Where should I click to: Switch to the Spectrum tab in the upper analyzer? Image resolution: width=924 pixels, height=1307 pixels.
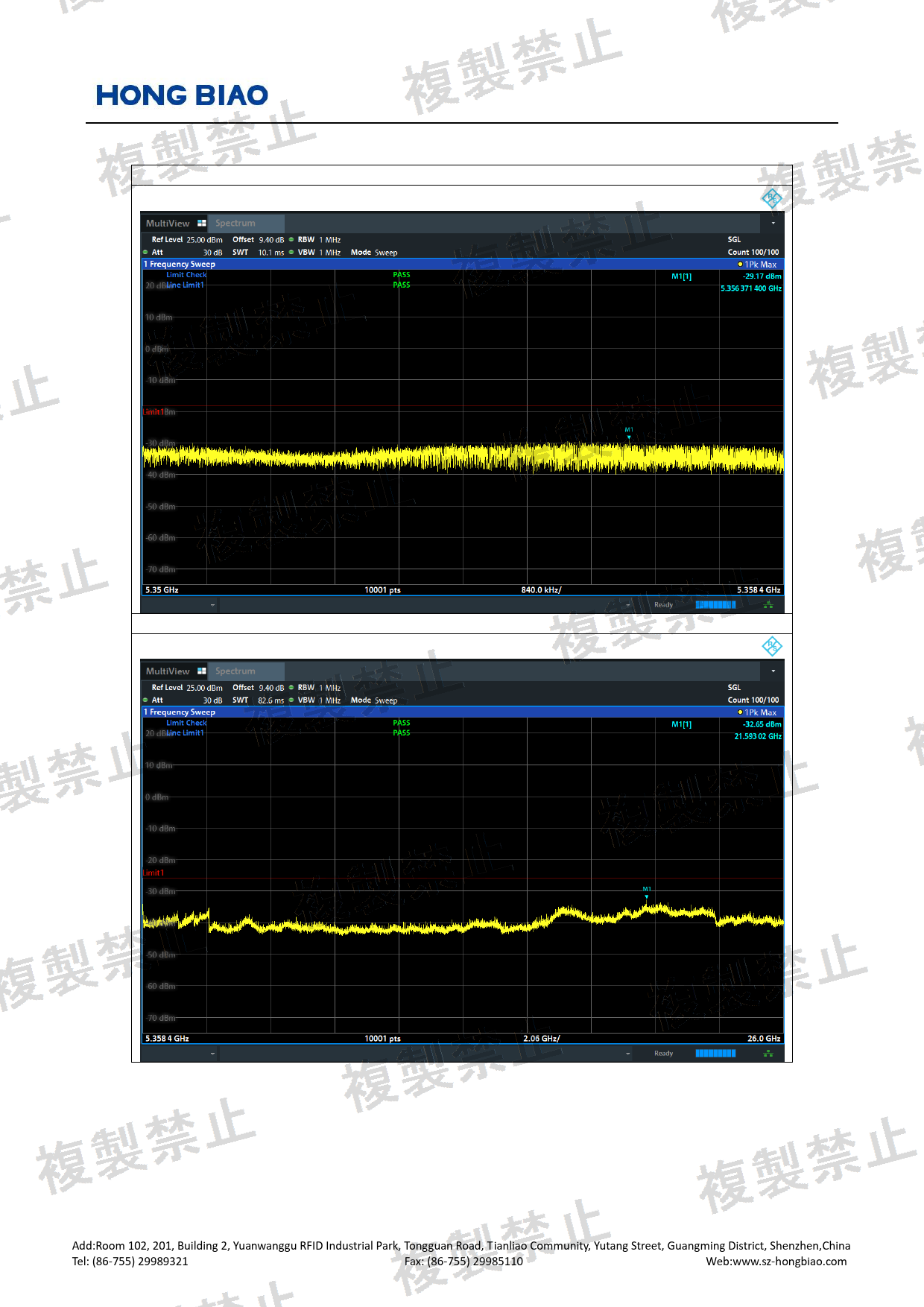point(247,223)
